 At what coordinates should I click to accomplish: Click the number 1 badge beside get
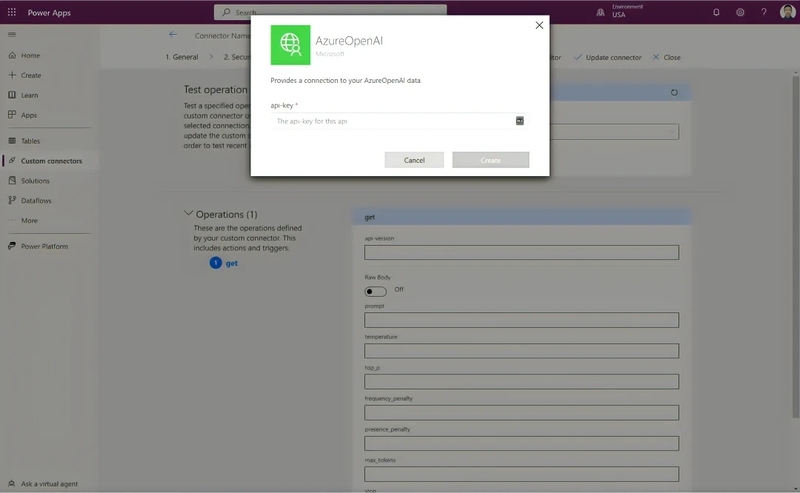click(x=215, y=263)
